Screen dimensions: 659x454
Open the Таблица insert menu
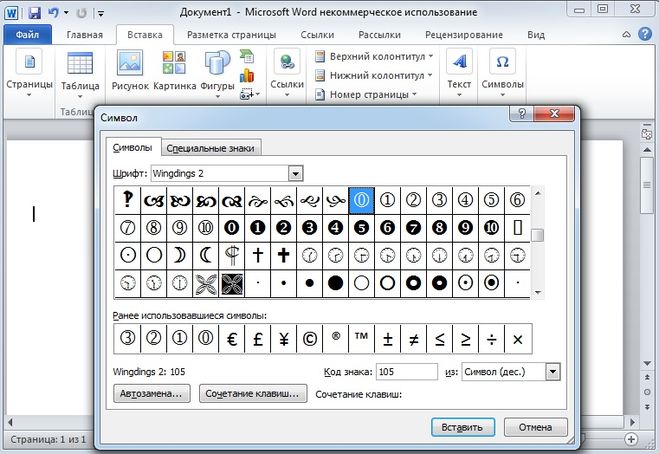(80, 75)
